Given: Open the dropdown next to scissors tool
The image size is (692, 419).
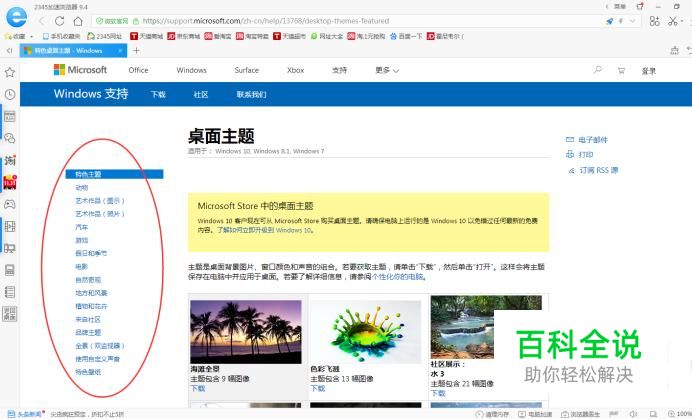Looking at the screenshot, I should tap(682, 21).
